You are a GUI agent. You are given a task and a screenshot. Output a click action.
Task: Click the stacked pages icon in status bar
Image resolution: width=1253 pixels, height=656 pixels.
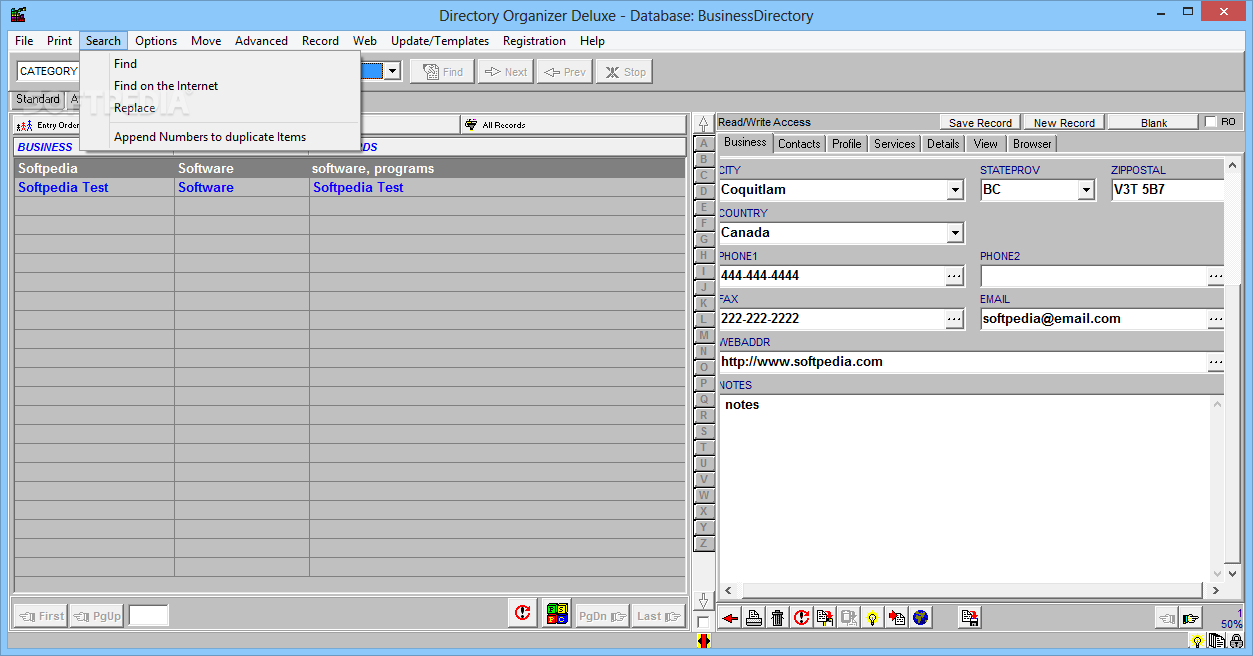[x=1216, y=641]
